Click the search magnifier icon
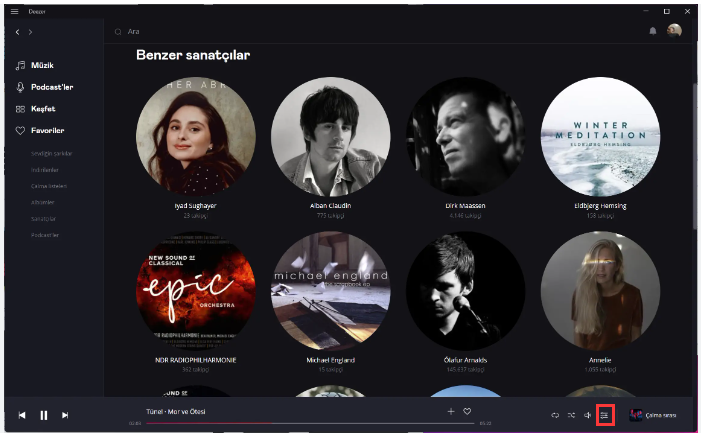This screenshot has height=438, width=701. point(118,32)
